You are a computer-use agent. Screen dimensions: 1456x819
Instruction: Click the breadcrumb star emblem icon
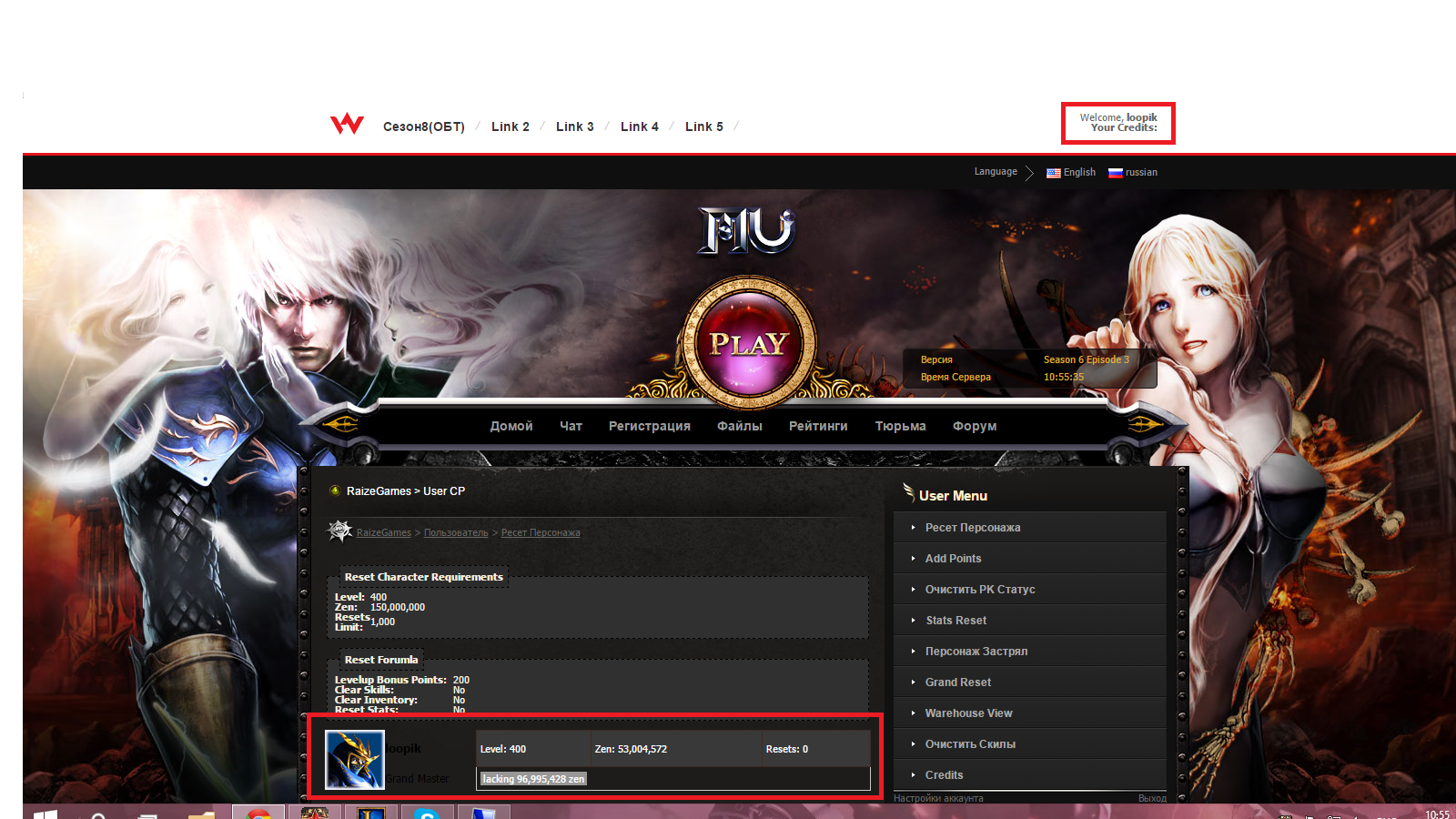point(339,531)
